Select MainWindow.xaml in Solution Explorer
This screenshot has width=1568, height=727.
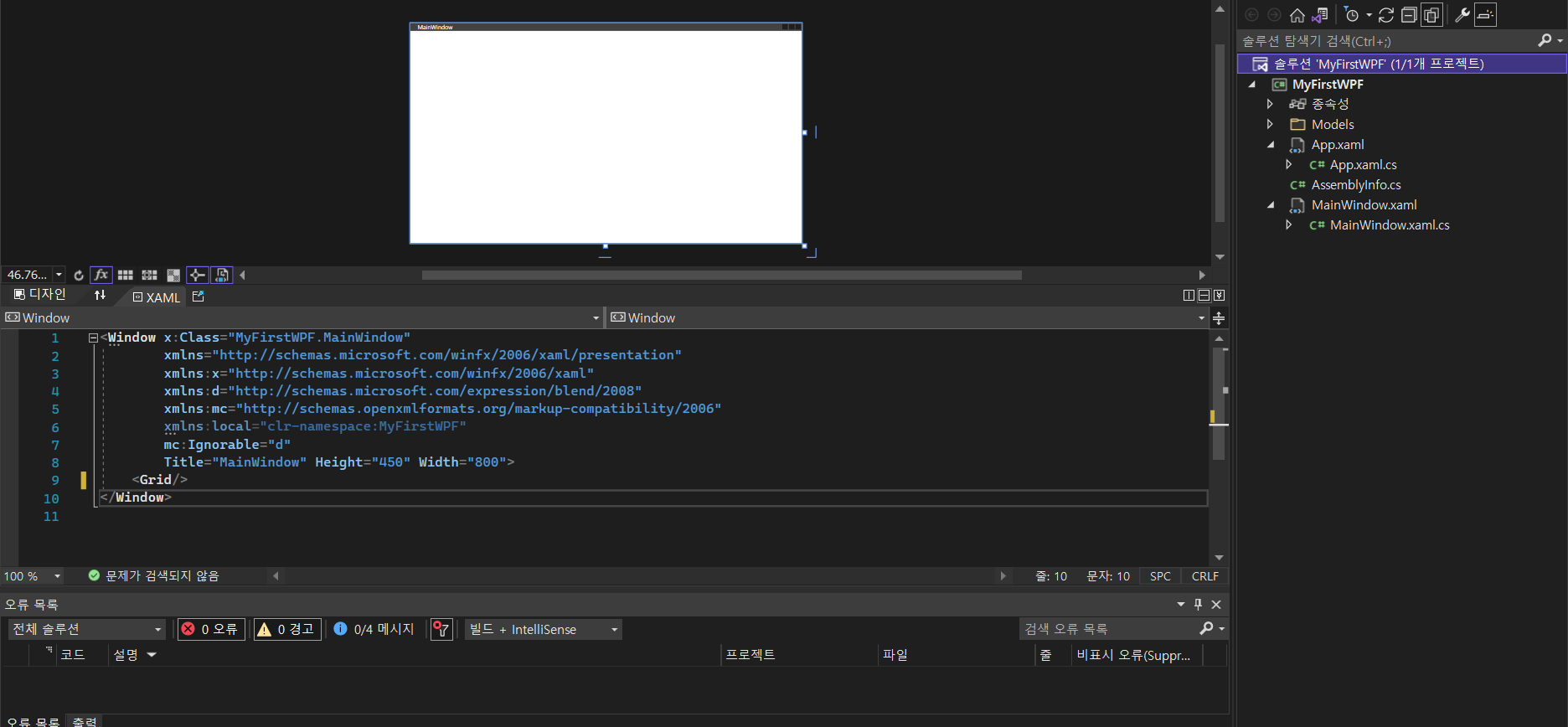click(x=1363, y=205)
